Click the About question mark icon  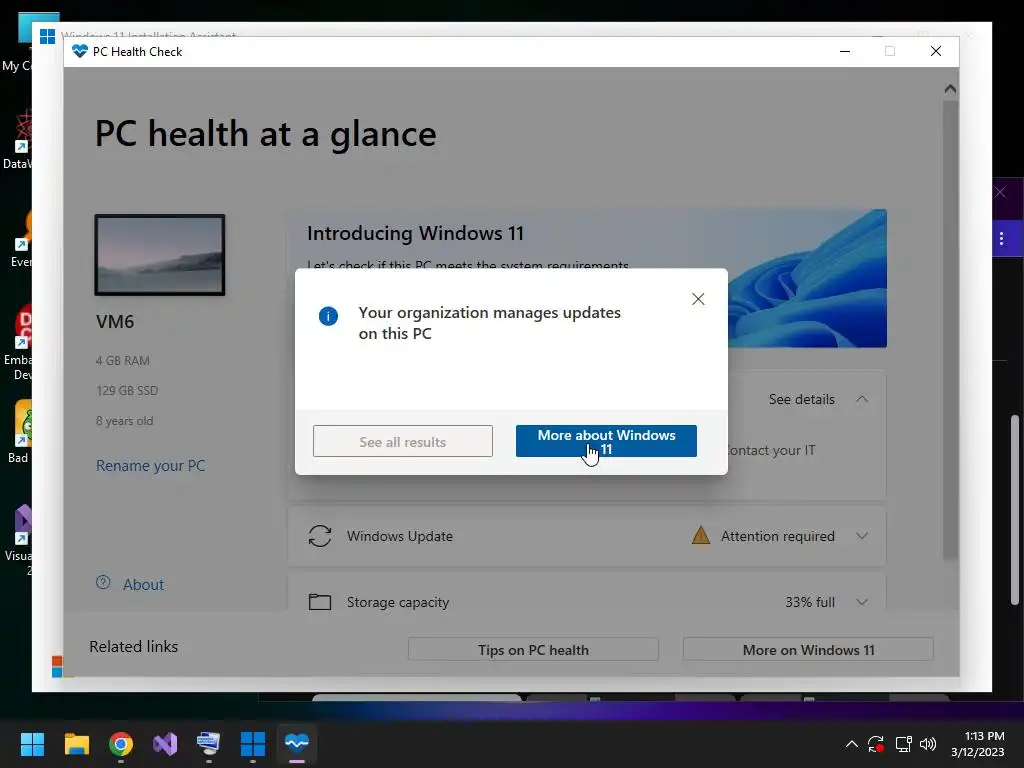click(x=103, y=583)
